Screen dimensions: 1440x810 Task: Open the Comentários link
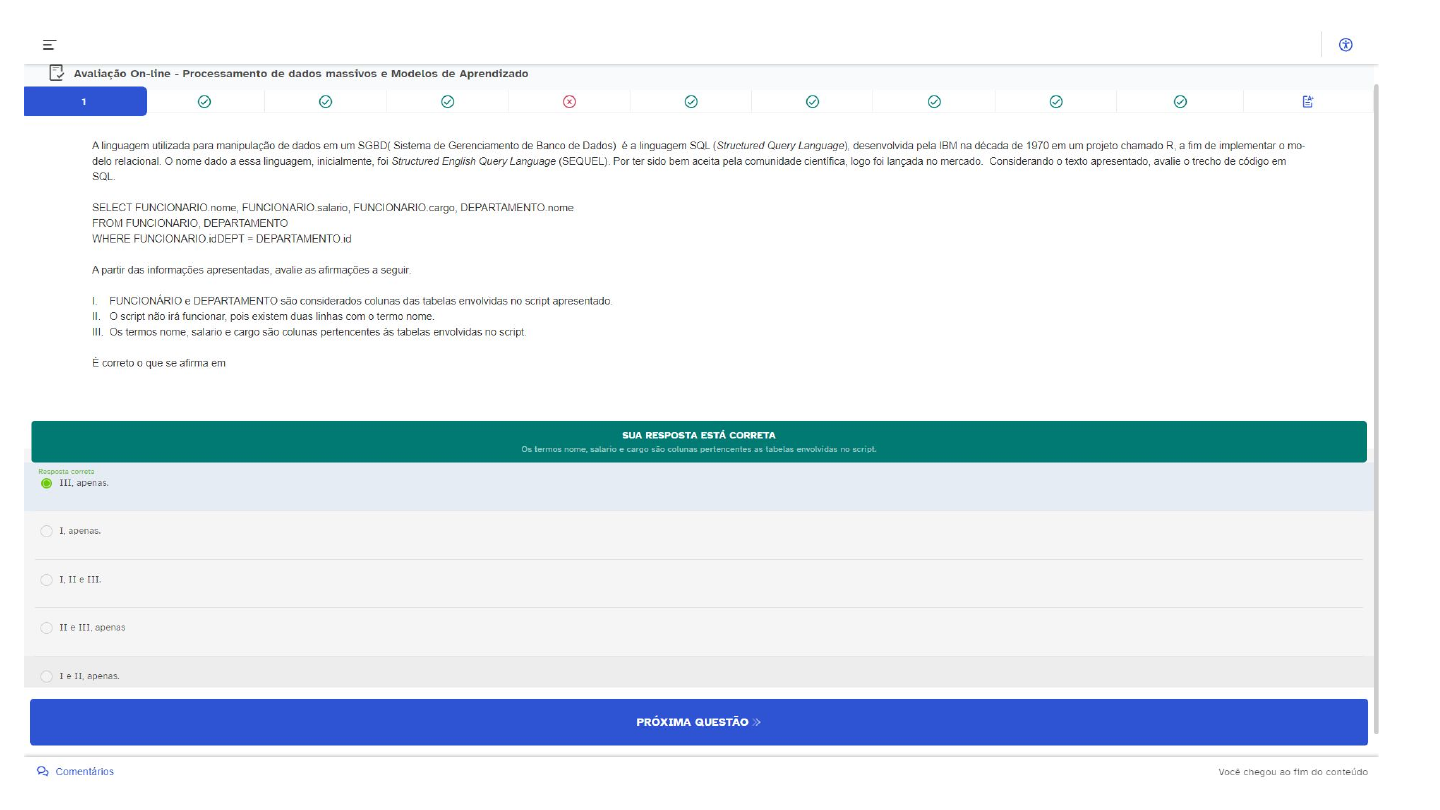(84, 771)
